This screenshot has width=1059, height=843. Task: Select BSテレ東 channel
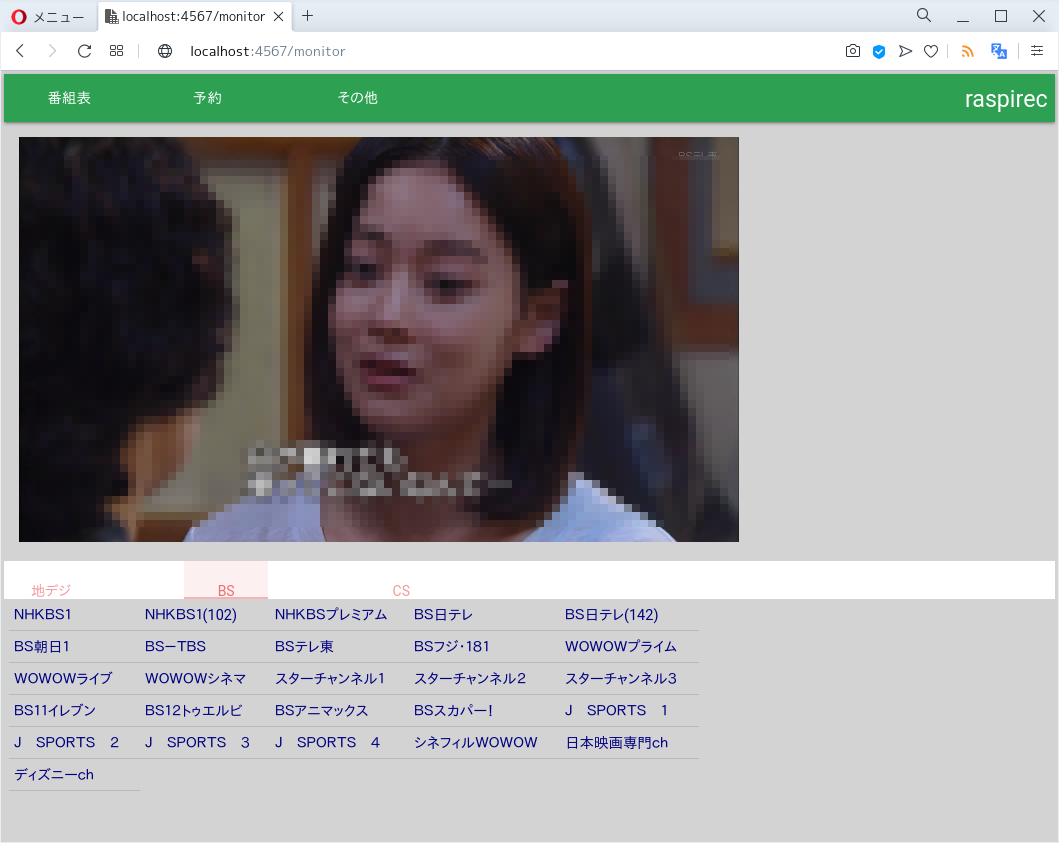(304, 646)
